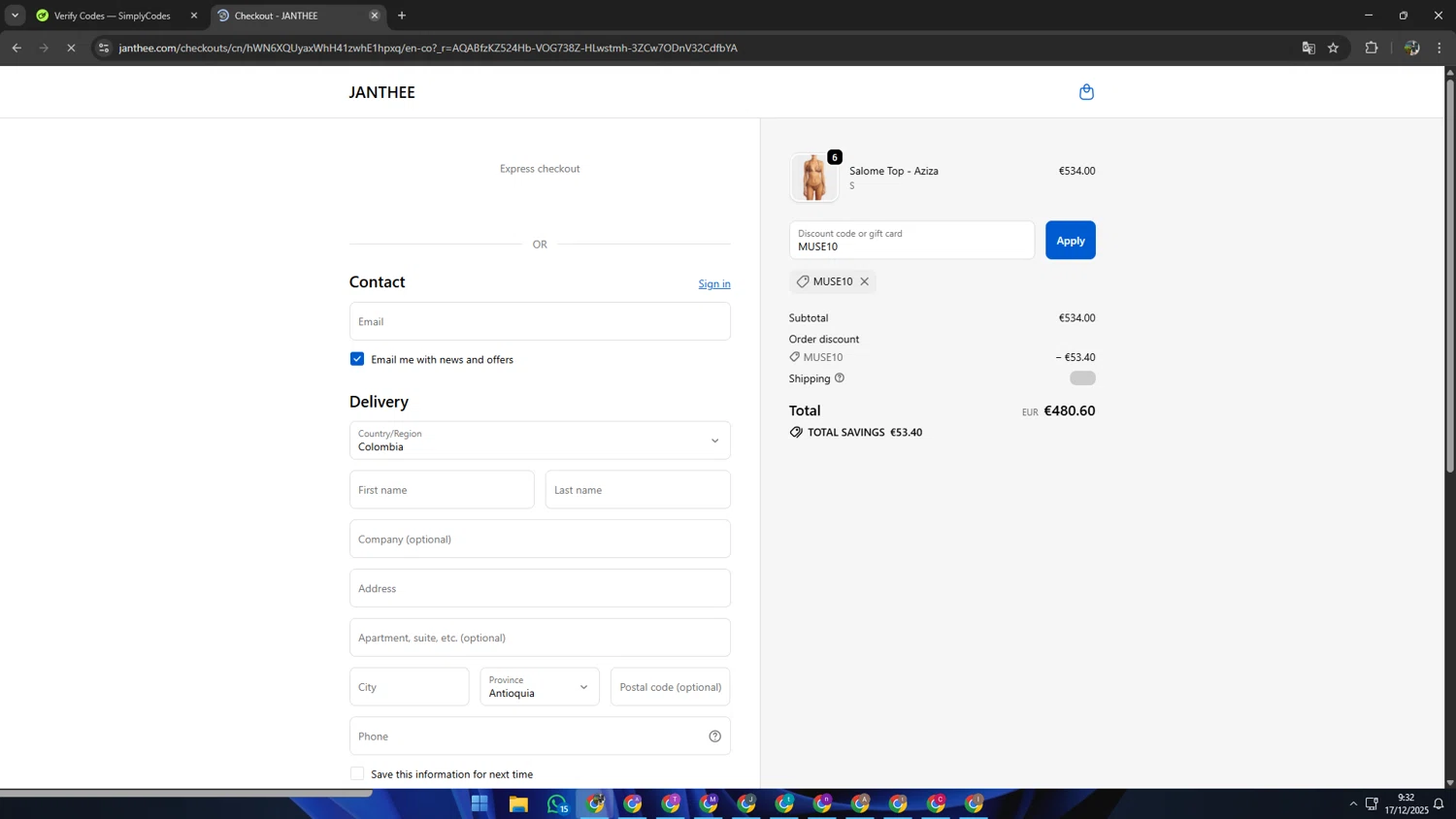
Task: Click the horizontal page scrollbar
Action: point(186,793)
